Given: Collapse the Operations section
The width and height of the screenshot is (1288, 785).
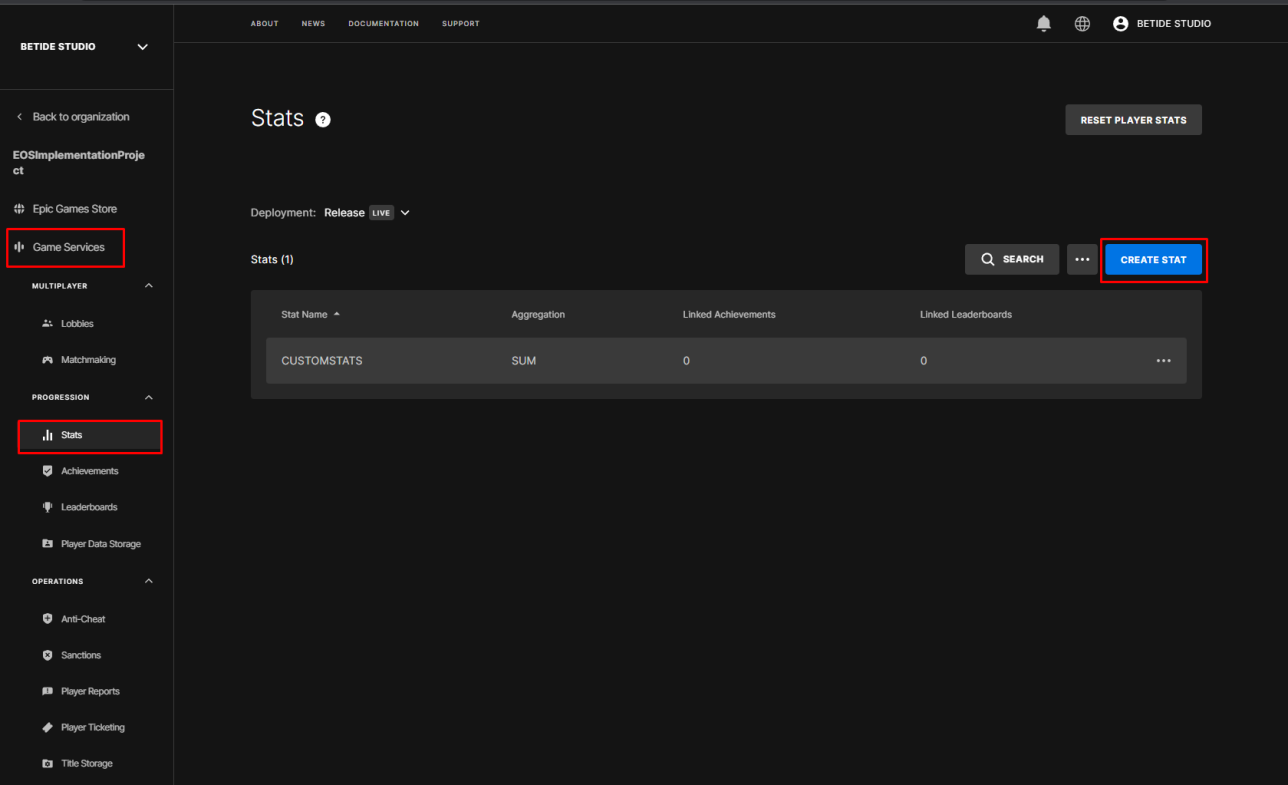Looking at the screenshot, I should (149, 582).
